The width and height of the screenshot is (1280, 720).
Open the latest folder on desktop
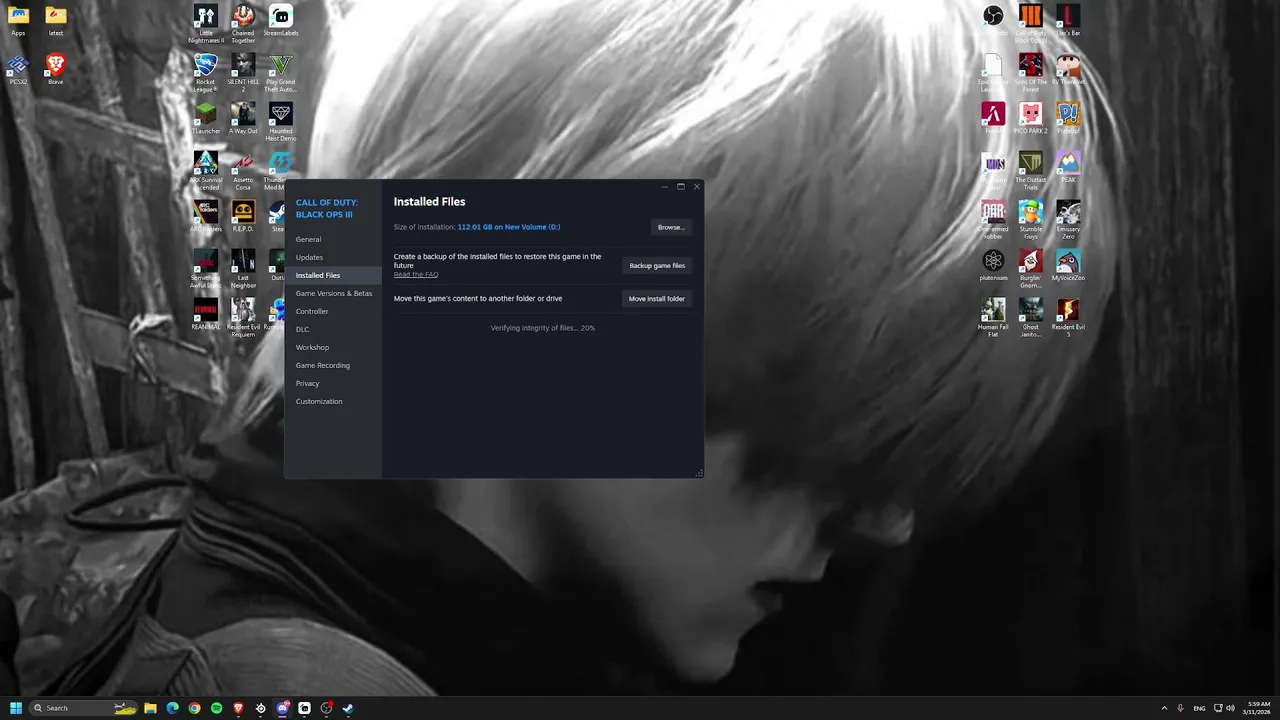[x=56, y=21]
